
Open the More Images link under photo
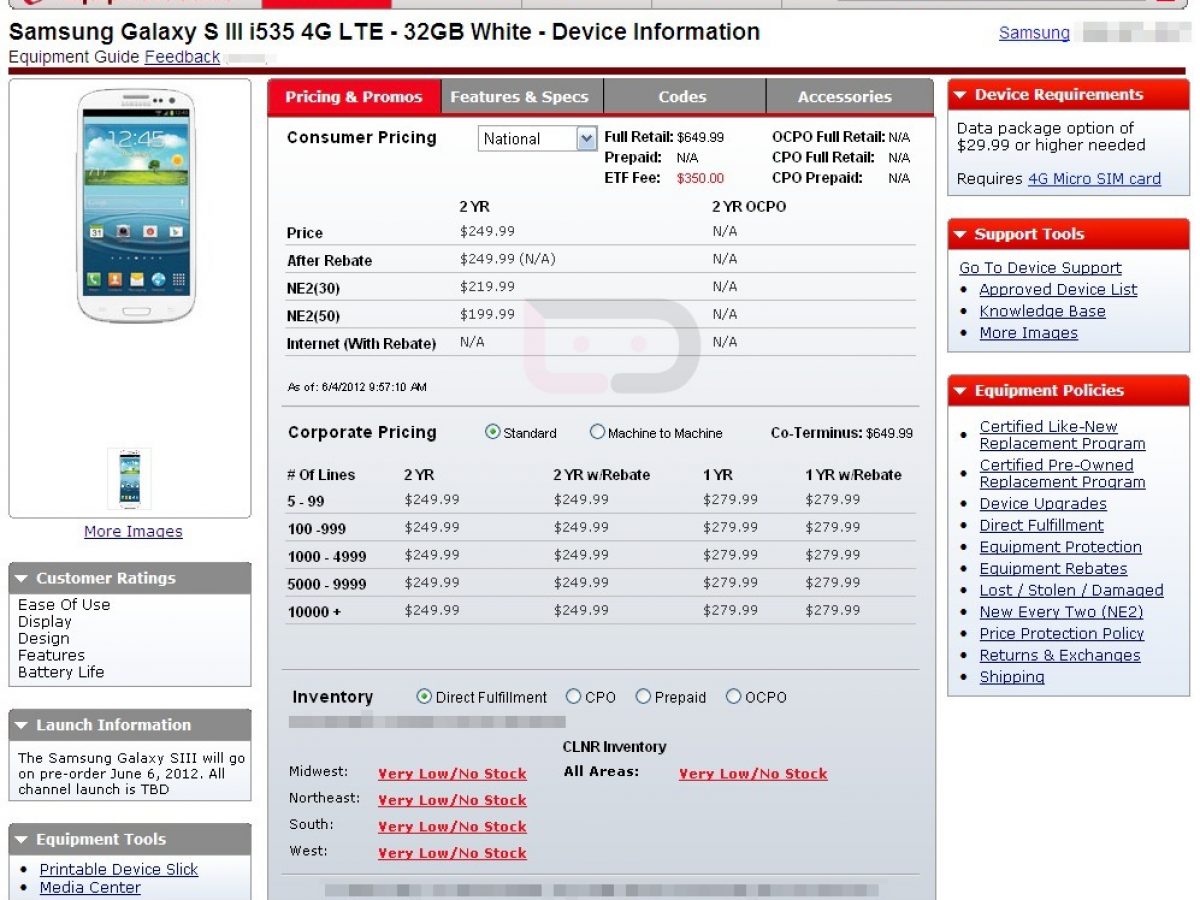[133, 532]
